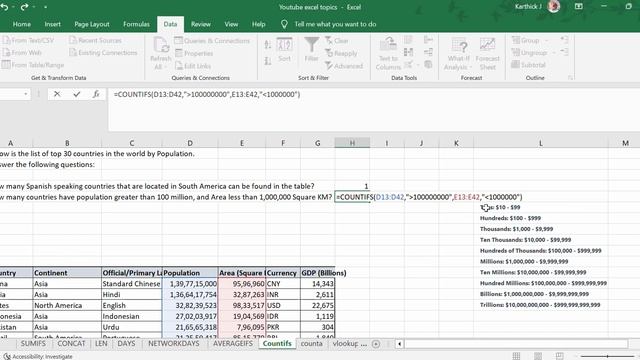
Task: Click the Undo arrow in title bar
Action: coord(5,7)
